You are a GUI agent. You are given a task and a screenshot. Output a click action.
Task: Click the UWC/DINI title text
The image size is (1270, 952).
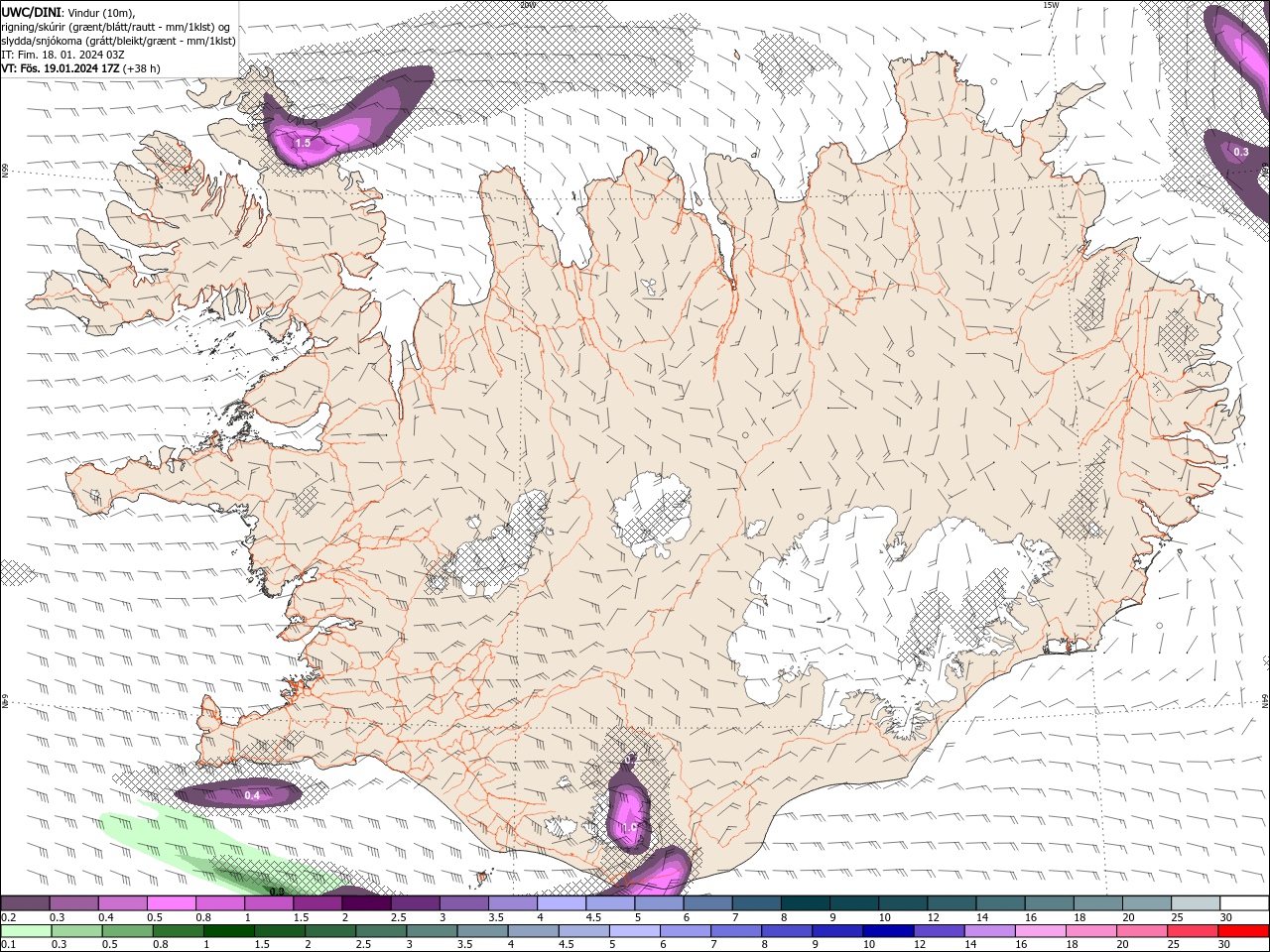click(31, 12)
